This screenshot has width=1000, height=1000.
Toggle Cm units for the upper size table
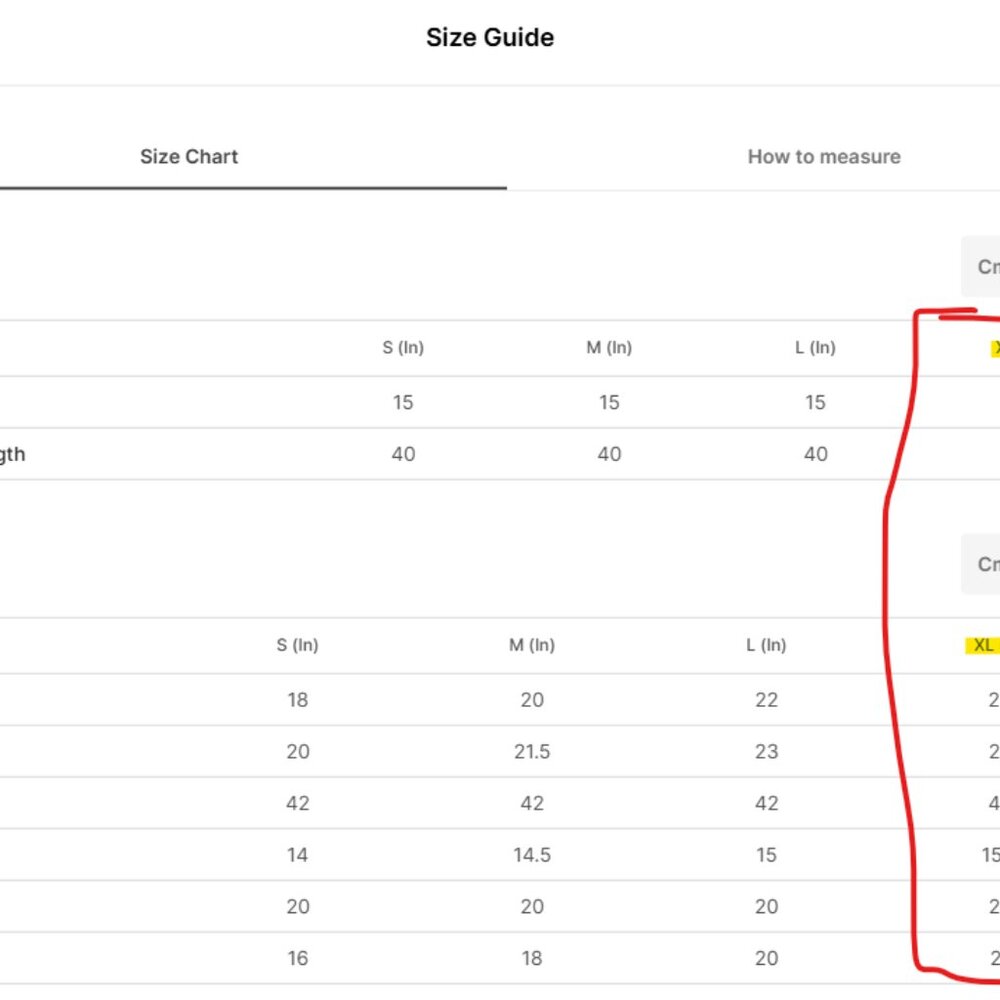(982, 267)
